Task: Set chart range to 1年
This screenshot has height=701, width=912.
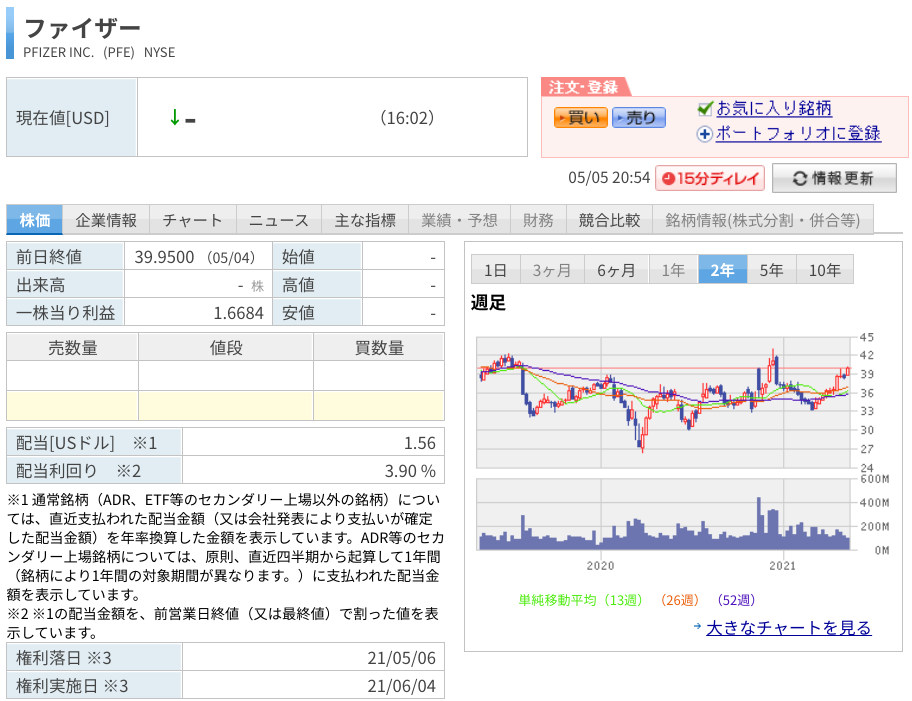Action: tap(674, 270)
